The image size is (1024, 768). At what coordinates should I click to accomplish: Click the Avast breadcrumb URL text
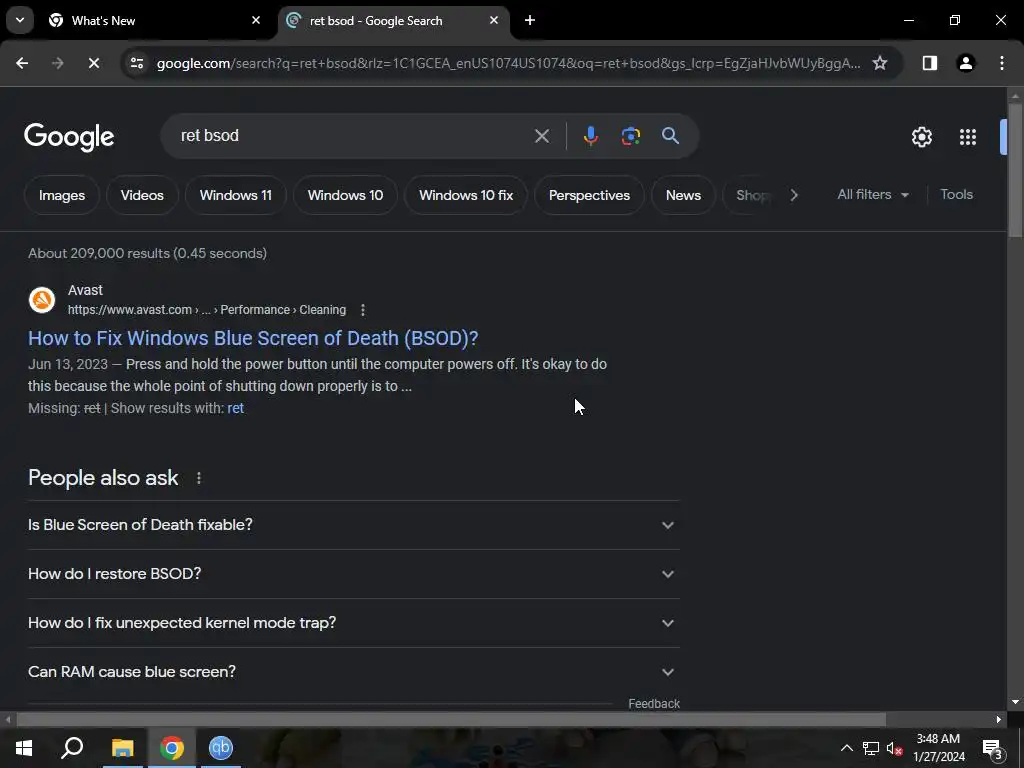pyautogui.click(x=207, y=310)
